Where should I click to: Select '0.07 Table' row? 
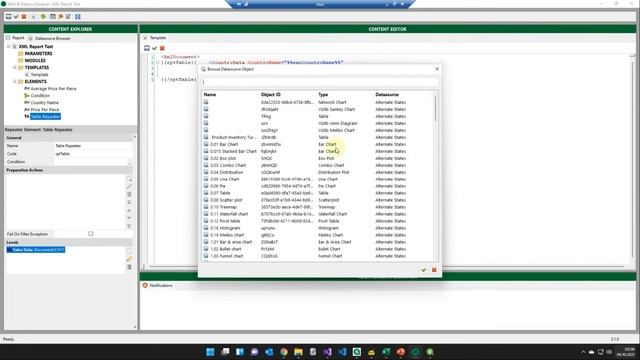[318, 193]
